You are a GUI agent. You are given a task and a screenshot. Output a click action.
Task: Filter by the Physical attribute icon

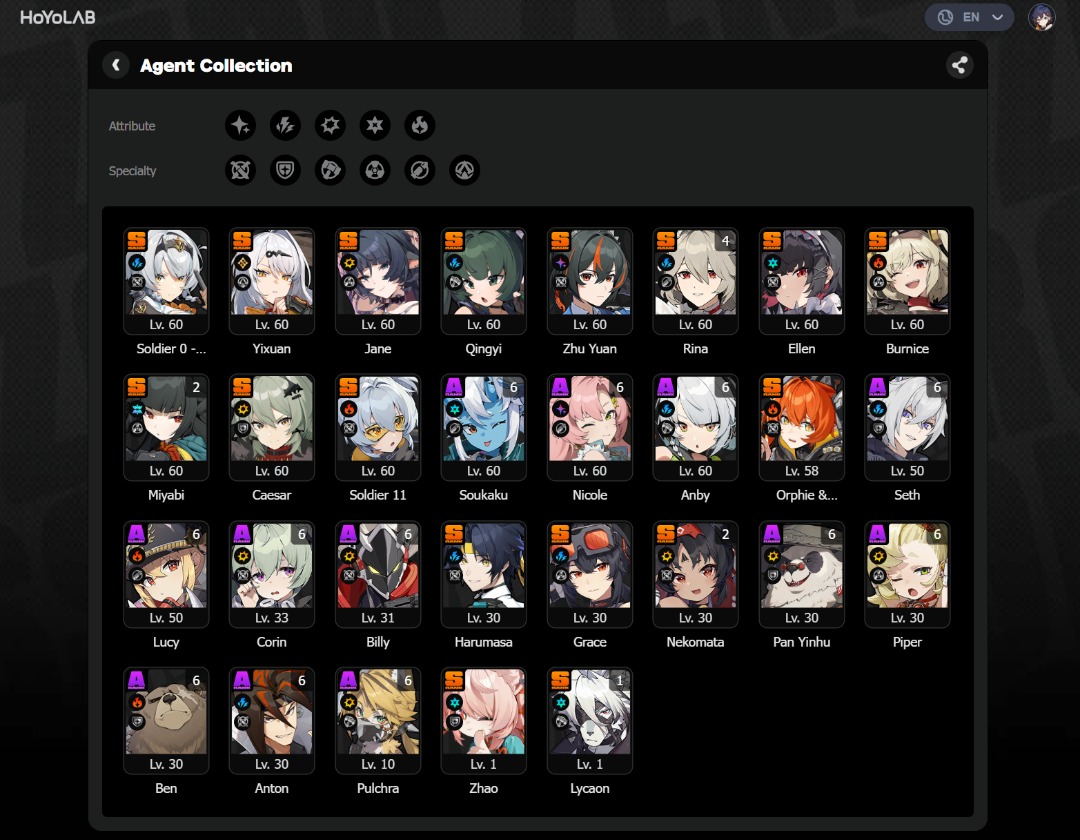[330, 125]
